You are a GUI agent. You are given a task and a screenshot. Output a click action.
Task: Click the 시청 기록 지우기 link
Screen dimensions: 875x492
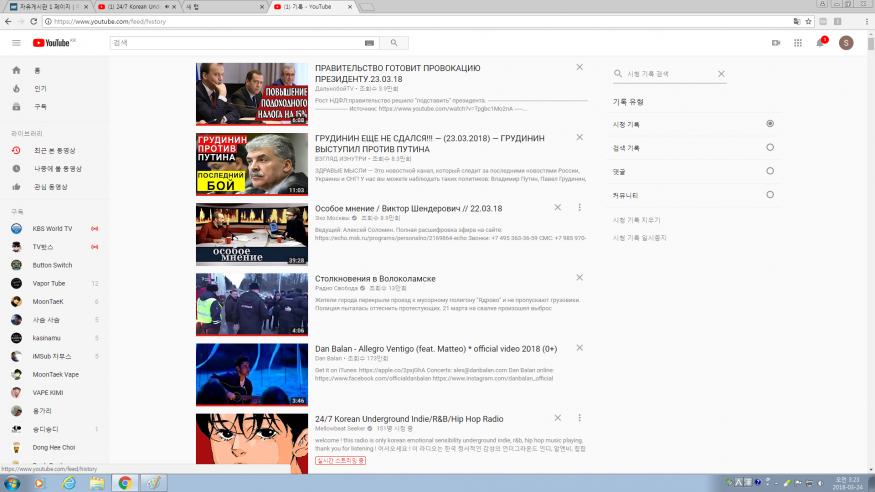tap(636, 219)
